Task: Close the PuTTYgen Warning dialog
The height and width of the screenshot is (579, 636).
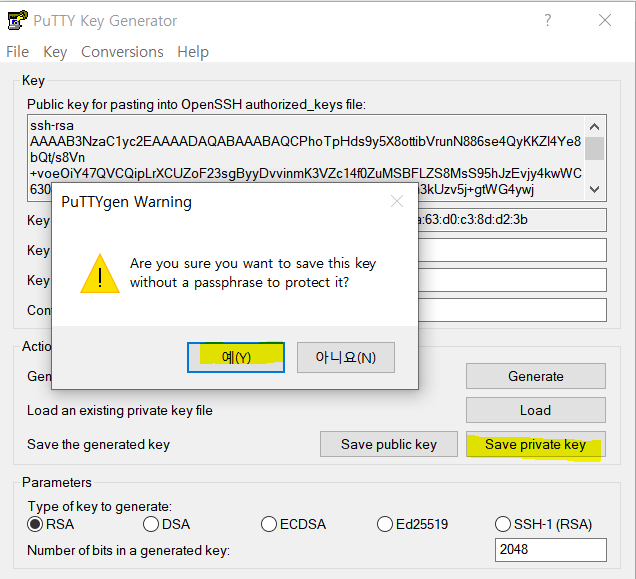Action: pos(397,201)
